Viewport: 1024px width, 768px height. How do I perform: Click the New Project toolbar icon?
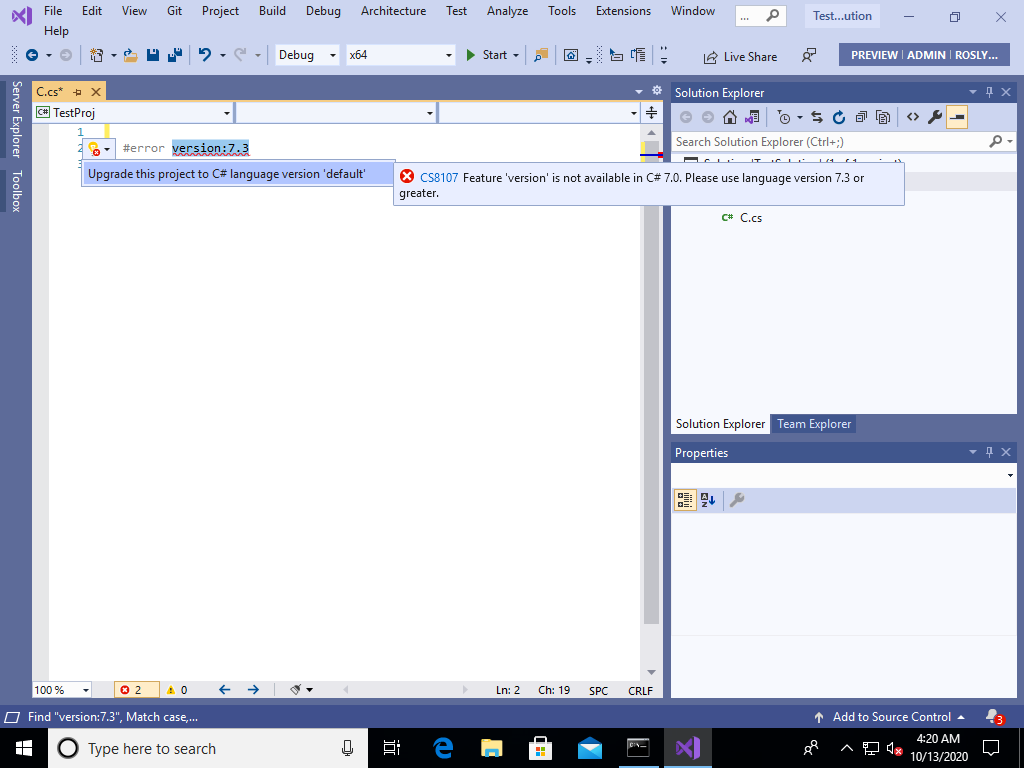coord(97,56)
